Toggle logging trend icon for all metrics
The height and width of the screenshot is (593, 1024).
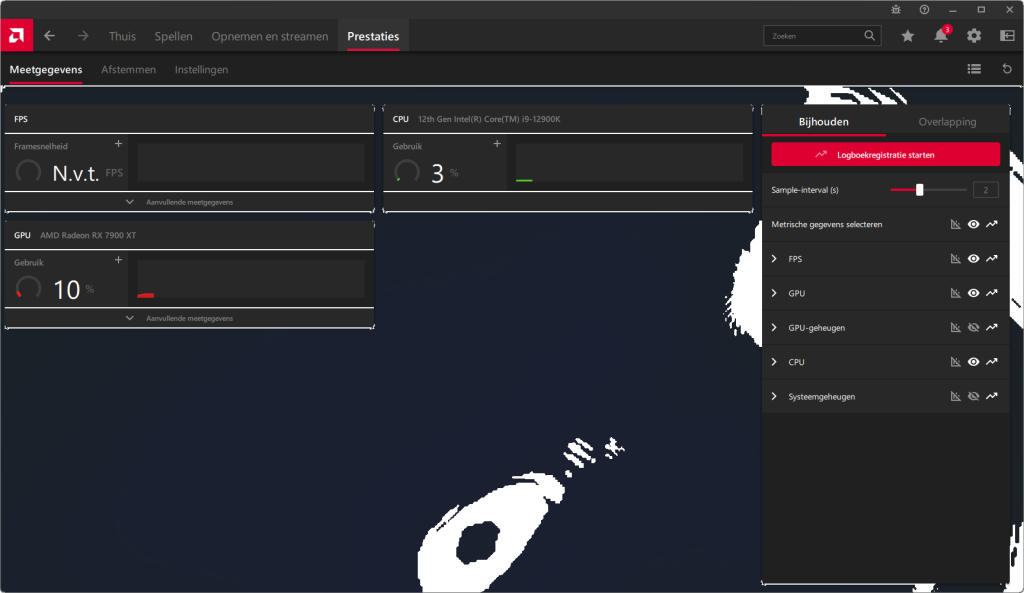pos(992,224)
